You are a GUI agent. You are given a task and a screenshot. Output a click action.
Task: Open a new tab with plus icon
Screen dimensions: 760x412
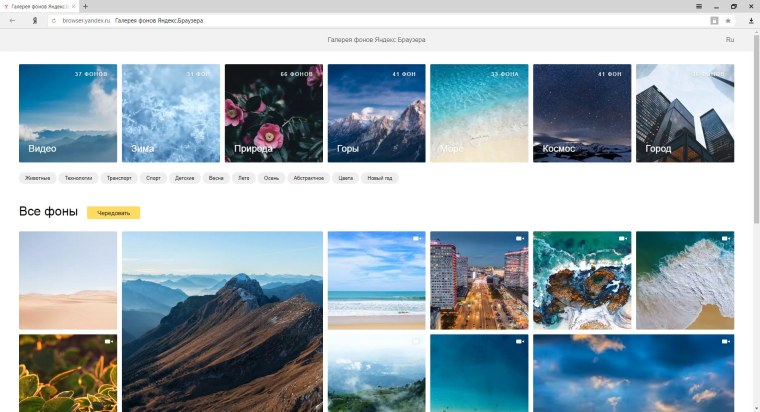pos(85,6)
